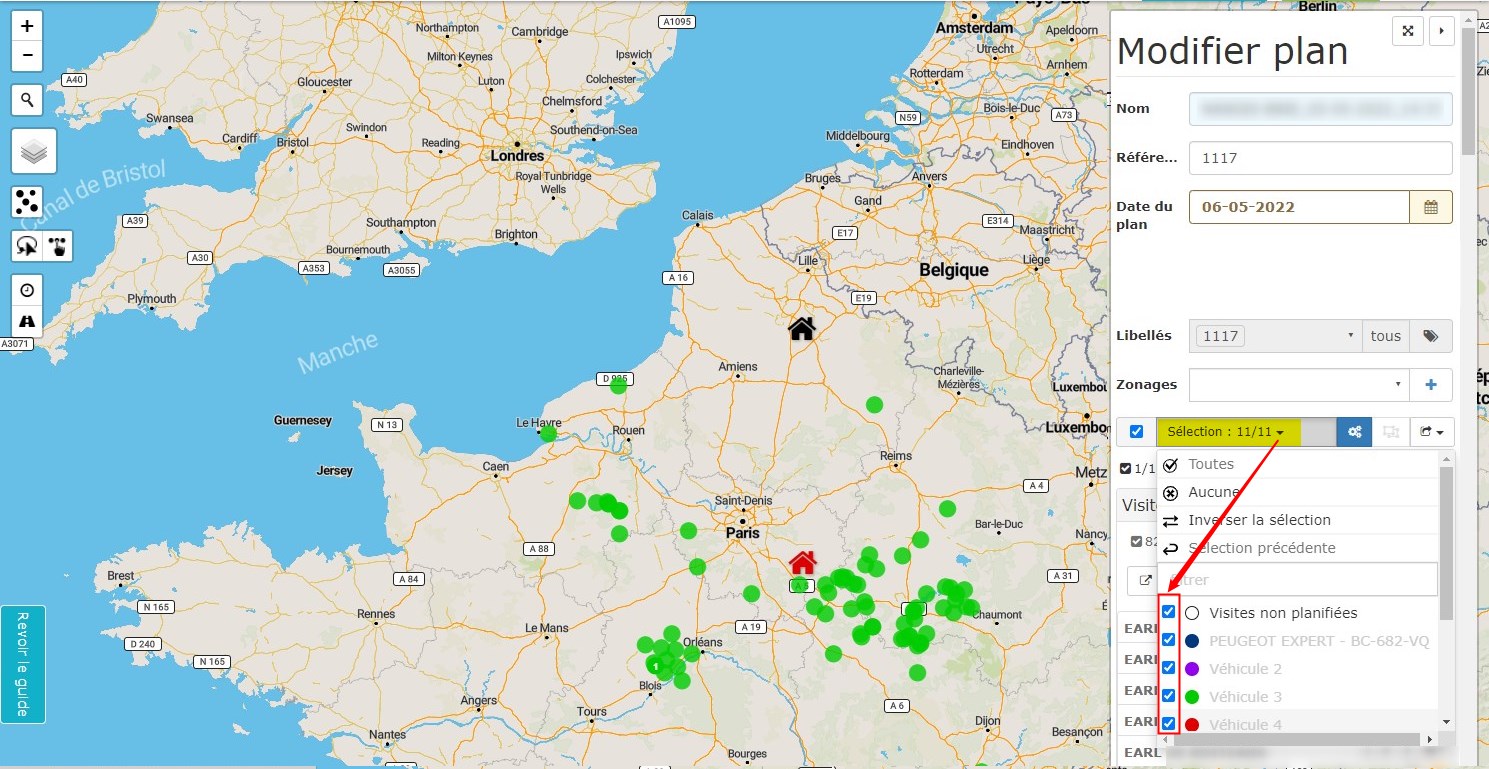This screenshot has width=1489, height=769.
Task: Choose Inverser la sélection option
Action: click(1258, 520)
